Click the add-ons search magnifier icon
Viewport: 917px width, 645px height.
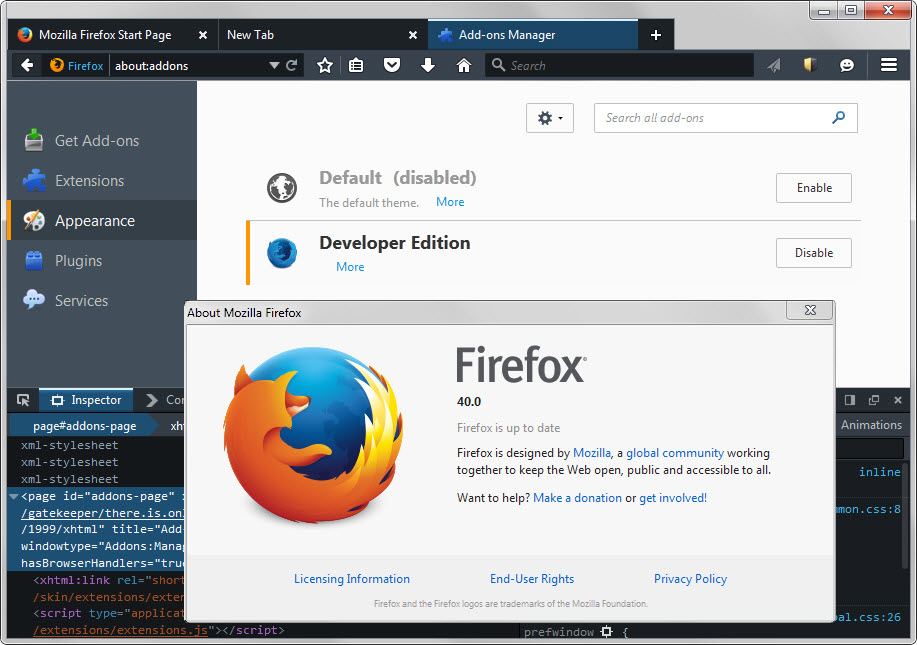(839, 118)
